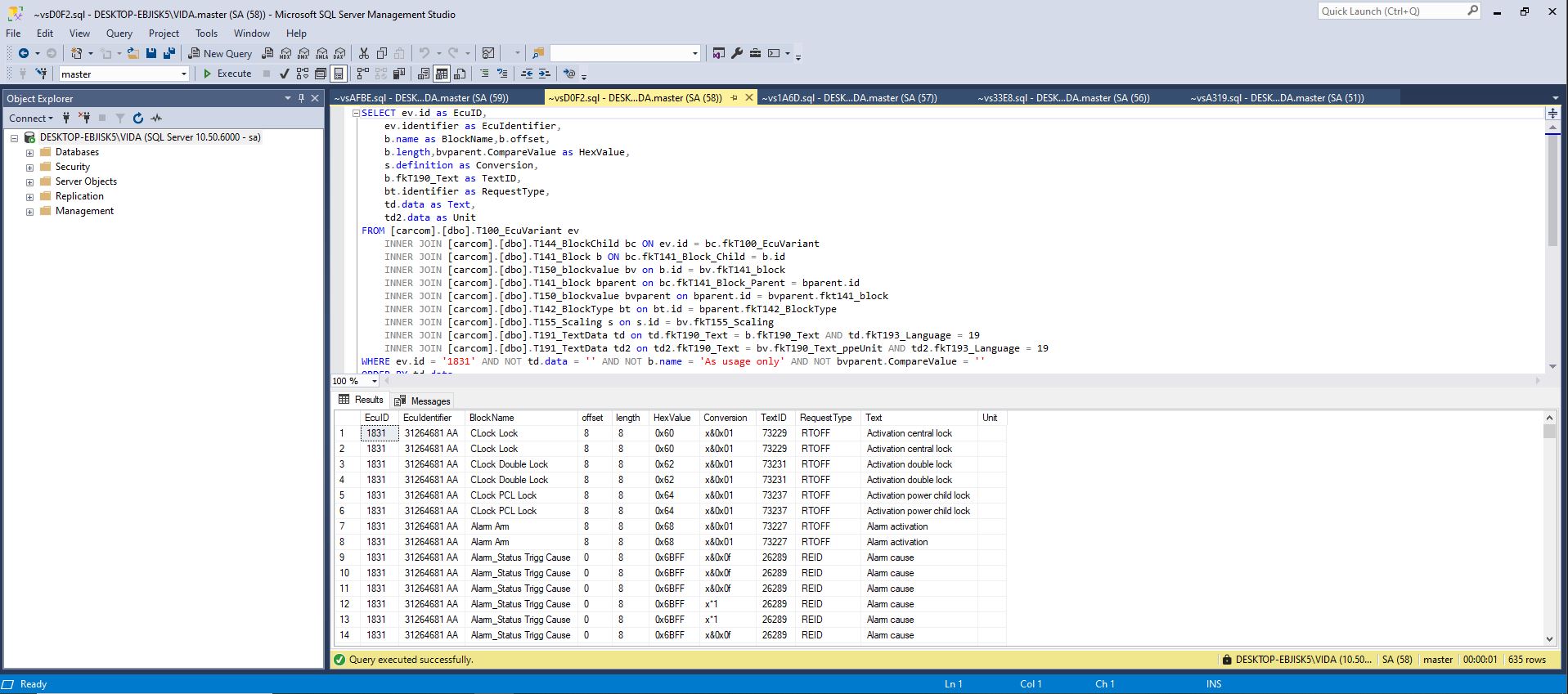Image resolution: width=1568 pixels, height=694 pixels.
Task: Open a file with the Open File icon
Action: (x=133, y=53)
